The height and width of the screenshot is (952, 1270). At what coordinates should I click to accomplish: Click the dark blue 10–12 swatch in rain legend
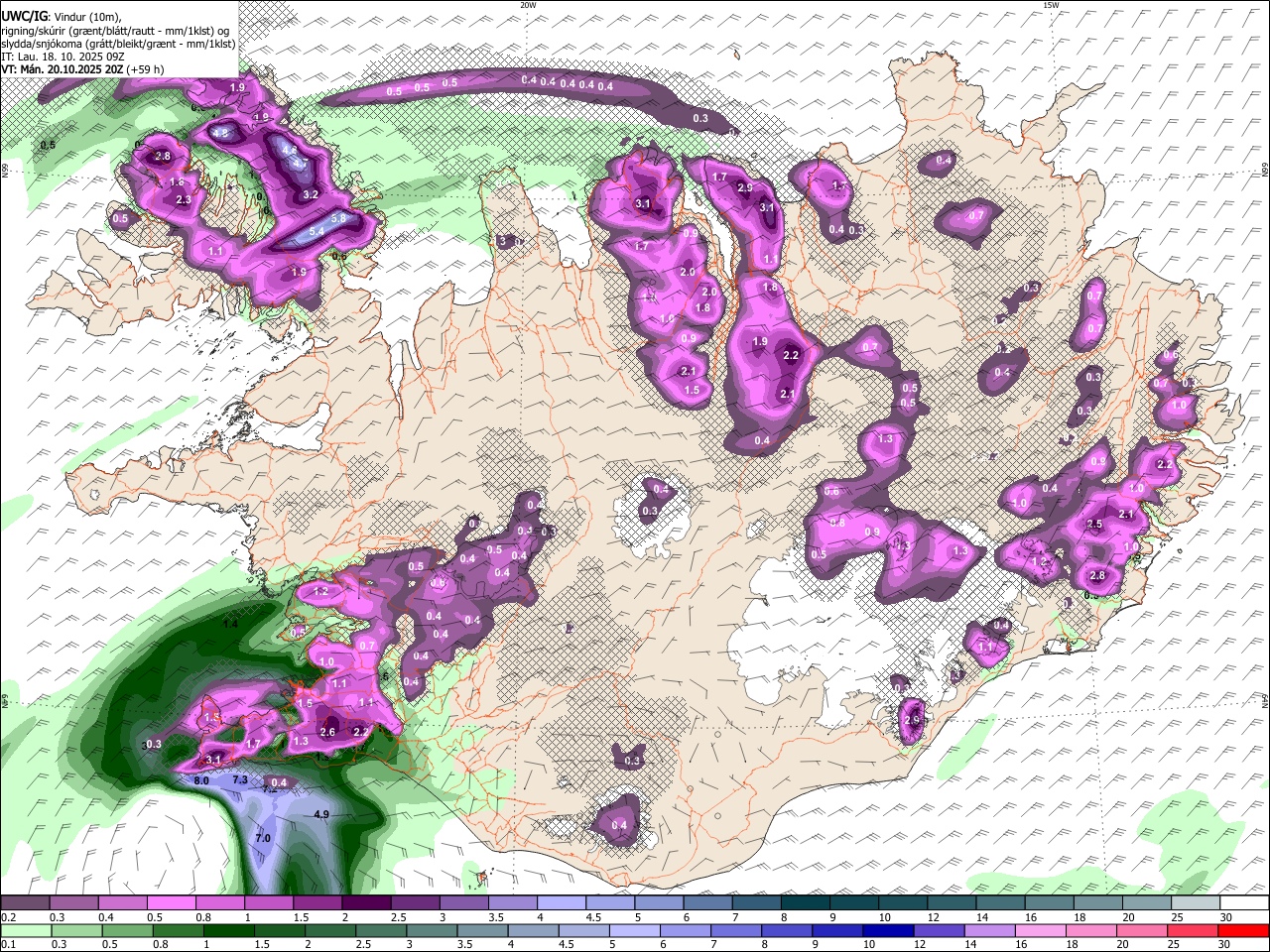(x=887, y=928)
